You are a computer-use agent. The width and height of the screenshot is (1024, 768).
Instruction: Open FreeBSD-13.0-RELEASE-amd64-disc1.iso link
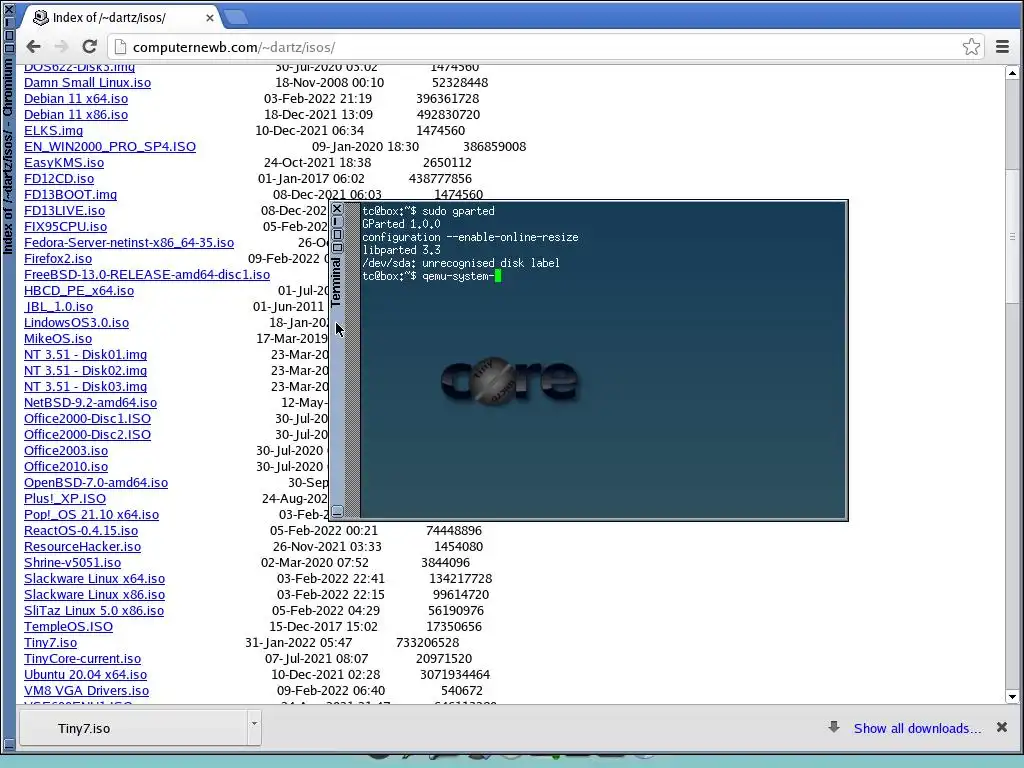(147, 275)
